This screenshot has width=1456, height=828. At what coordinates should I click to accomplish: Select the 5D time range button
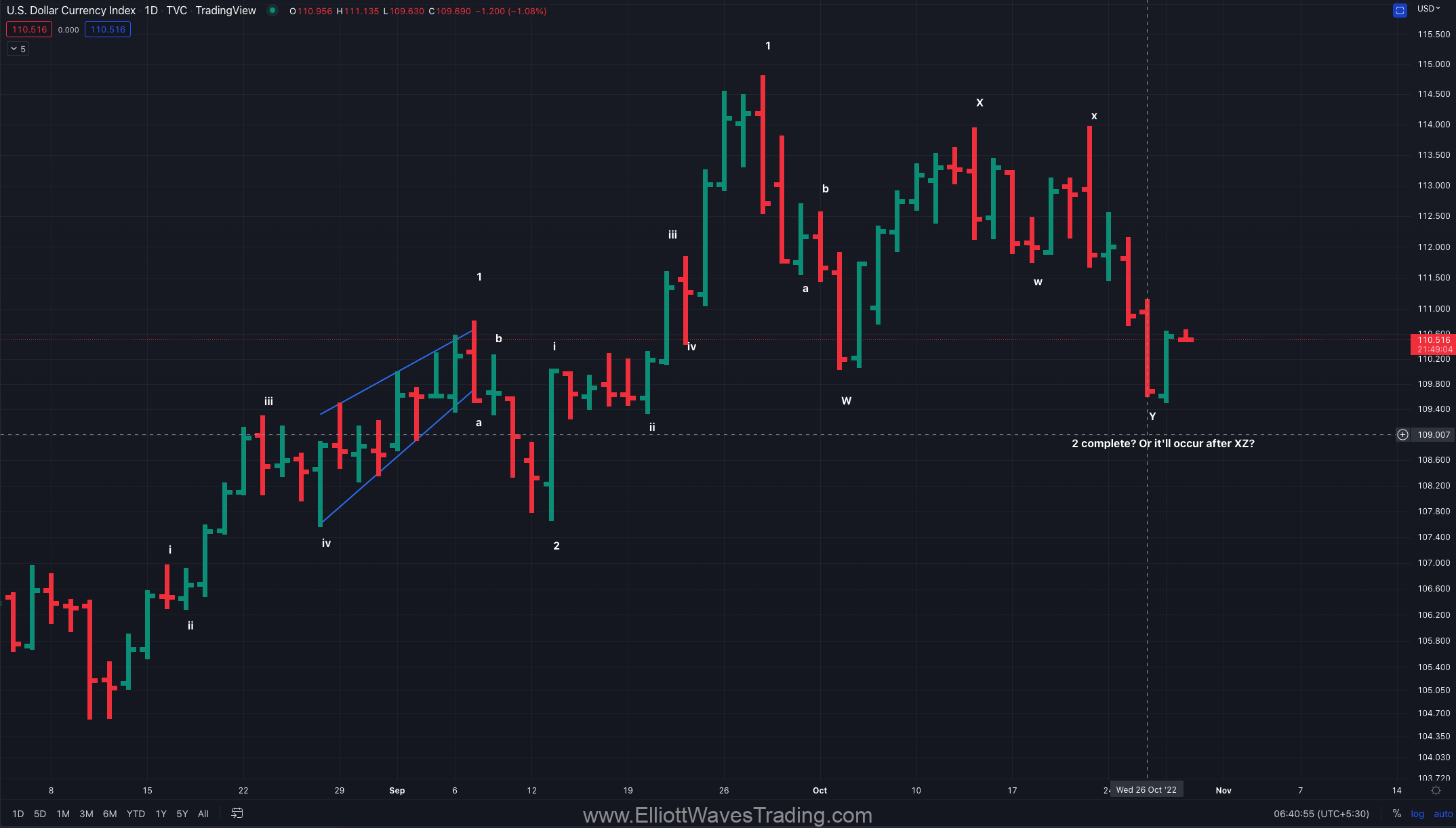(x=40, y=814)
